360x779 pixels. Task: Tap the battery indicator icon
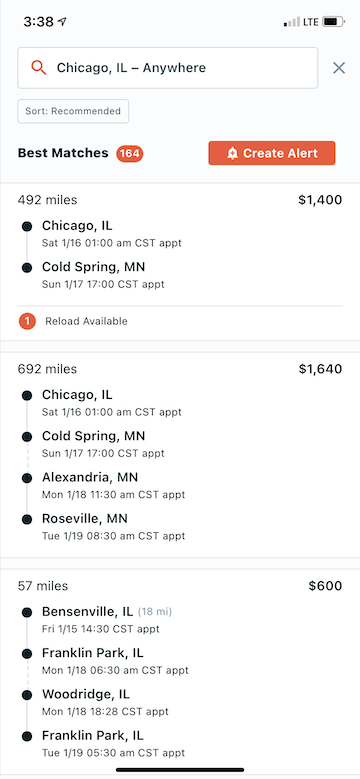tap(333, 22)
